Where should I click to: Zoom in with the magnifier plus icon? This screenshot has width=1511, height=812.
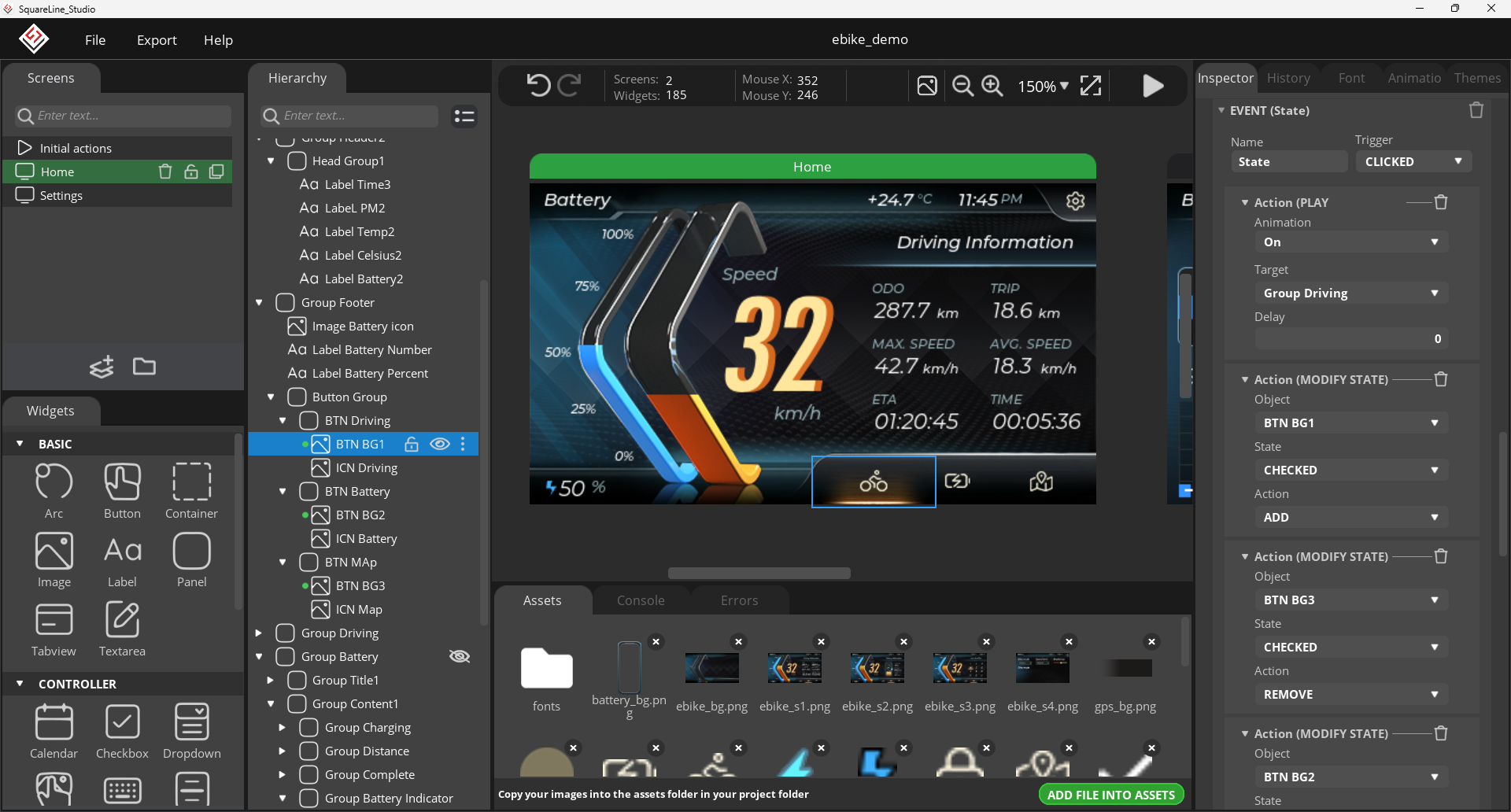pos(992,86)
